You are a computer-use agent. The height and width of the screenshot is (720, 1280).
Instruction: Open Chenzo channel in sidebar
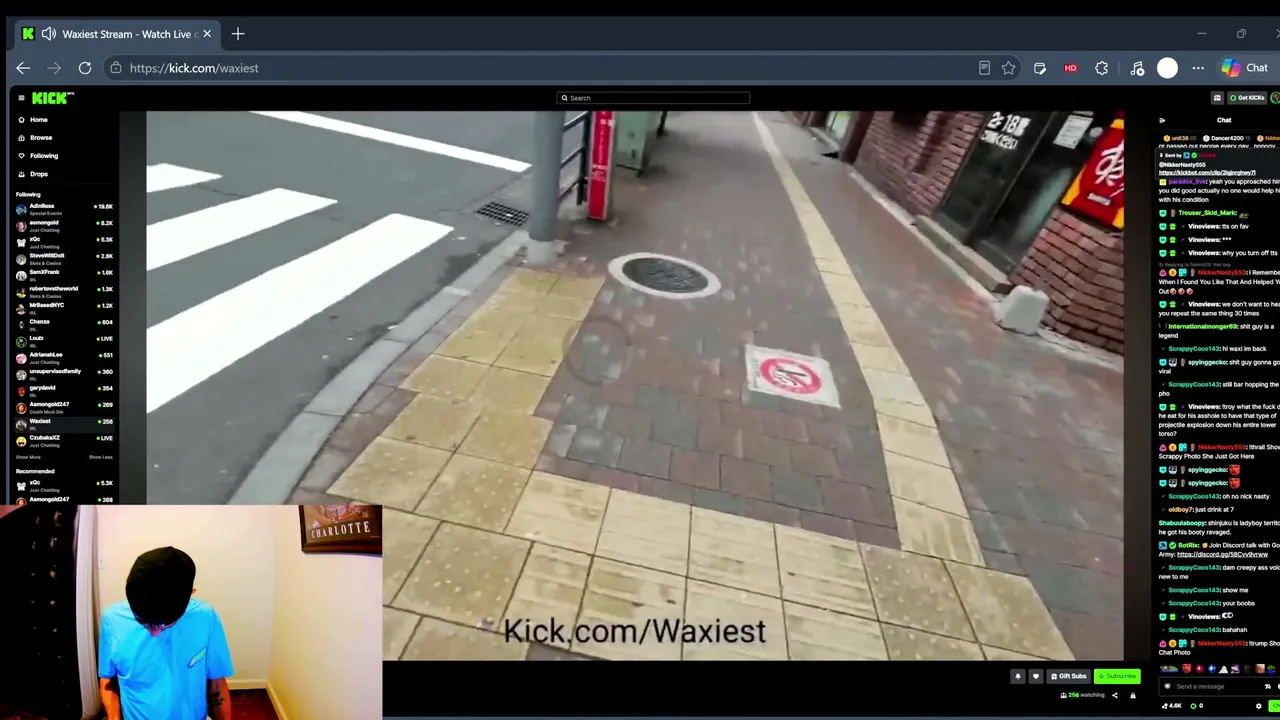(x=64, y=325)
